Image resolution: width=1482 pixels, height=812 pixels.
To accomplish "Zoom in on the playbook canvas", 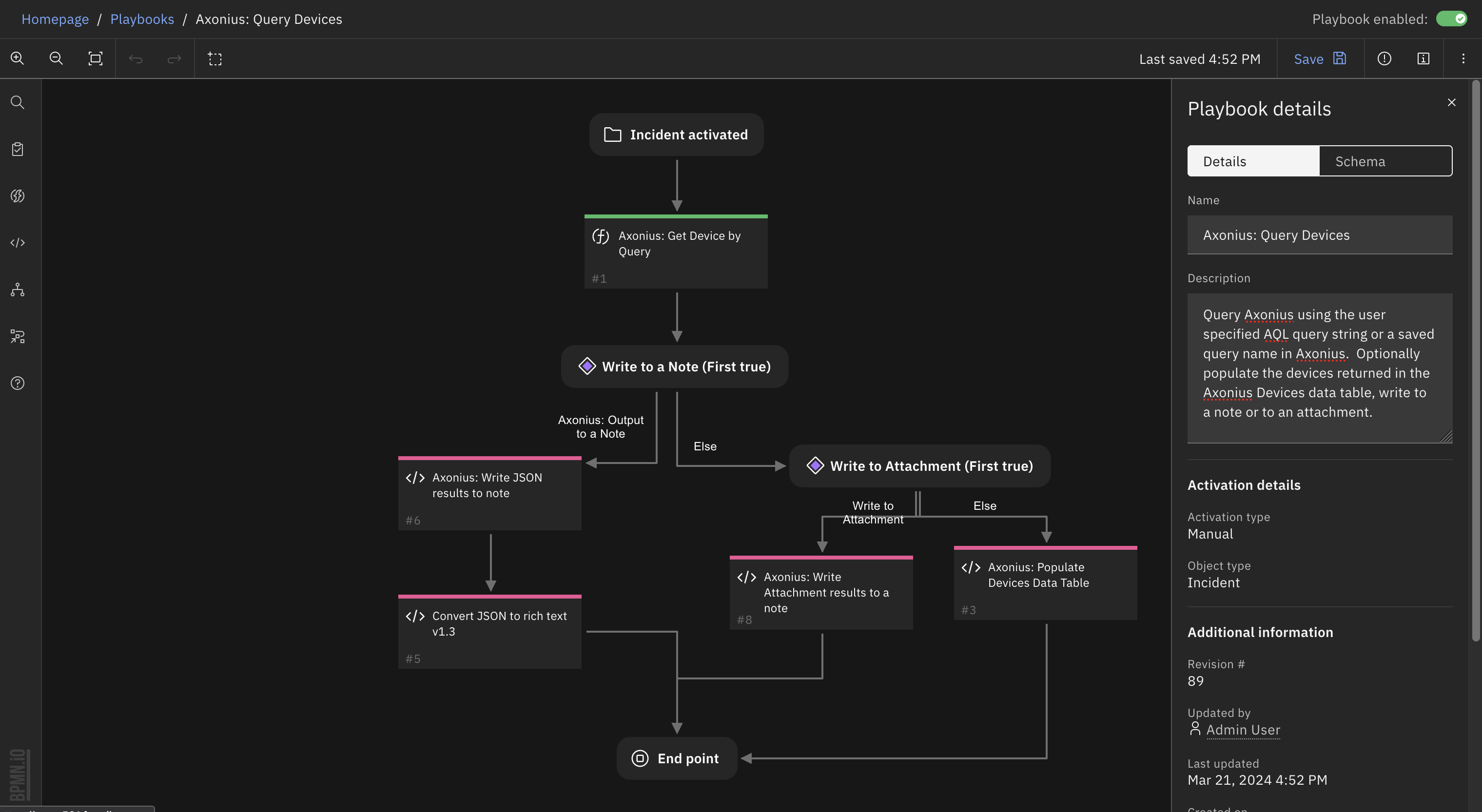I will click(17, 58).
